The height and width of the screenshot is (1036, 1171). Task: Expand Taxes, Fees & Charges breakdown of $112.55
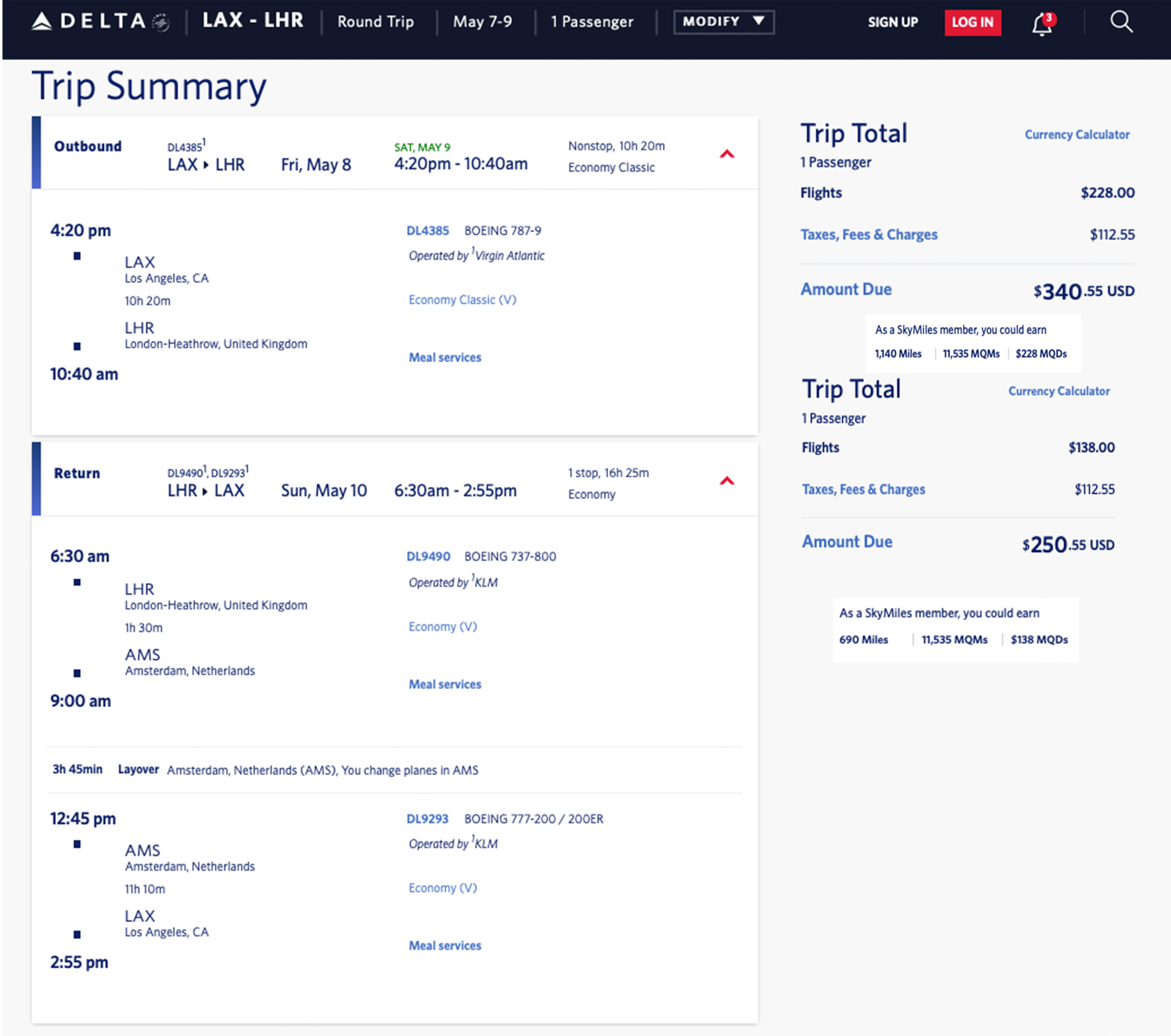click(x=869, y=234)
